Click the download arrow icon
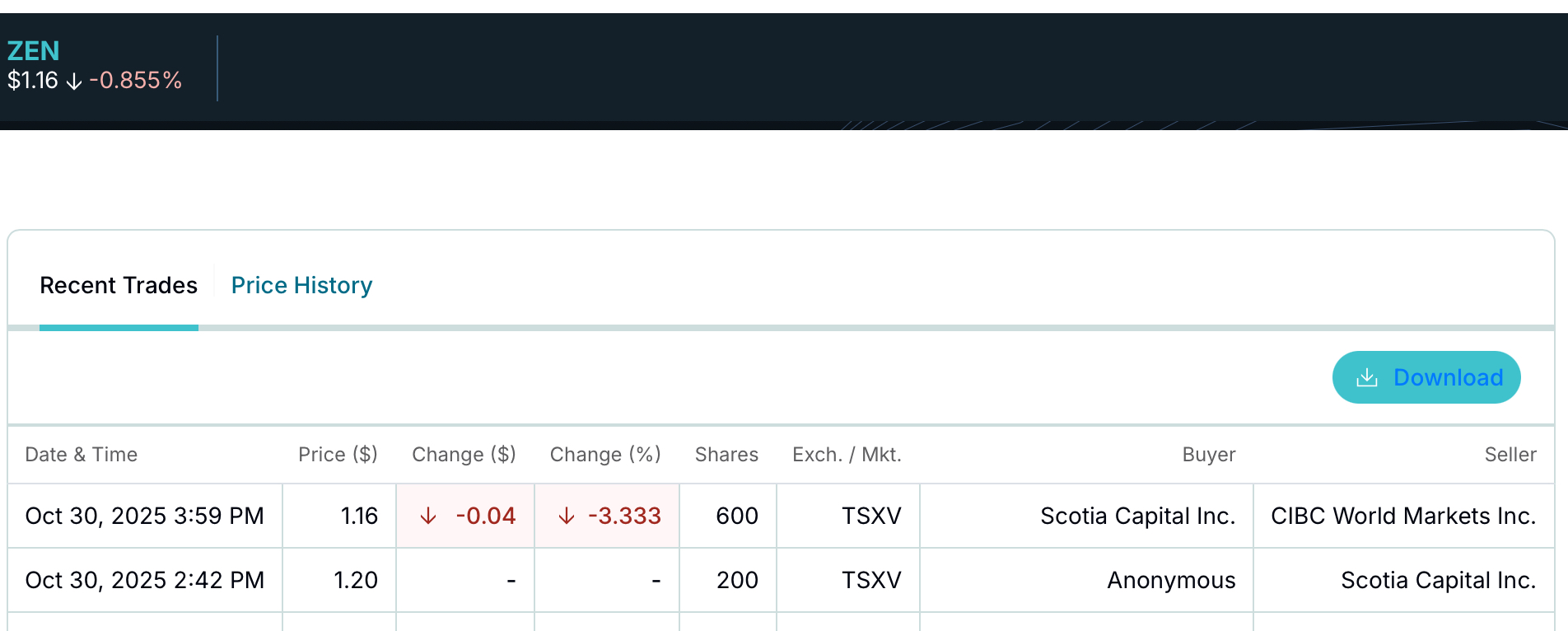This screenshot has height=631, width=1568. [x=1367, y=377]
